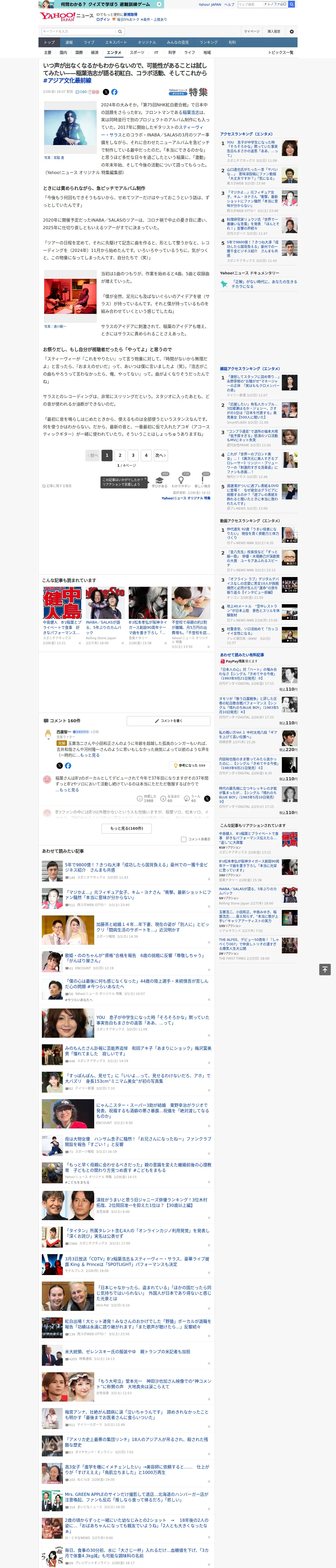Mark expert comment 参考になった 599

click(190, 766)
